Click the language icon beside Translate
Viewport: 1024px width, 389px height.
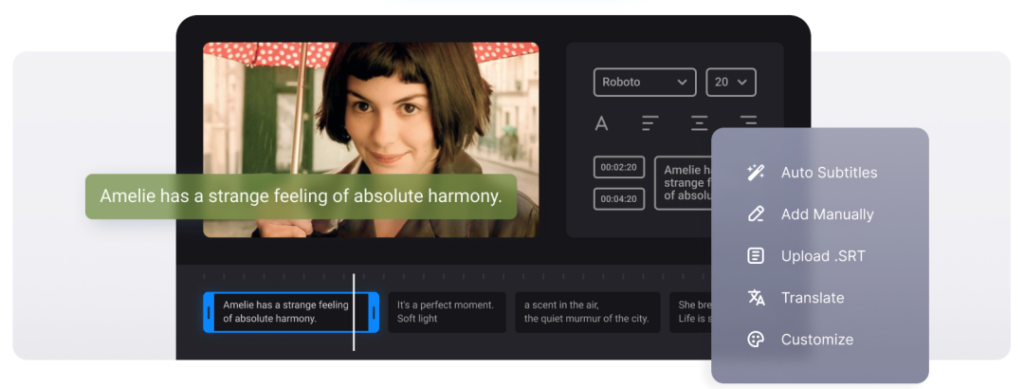[x=756, y=298]
